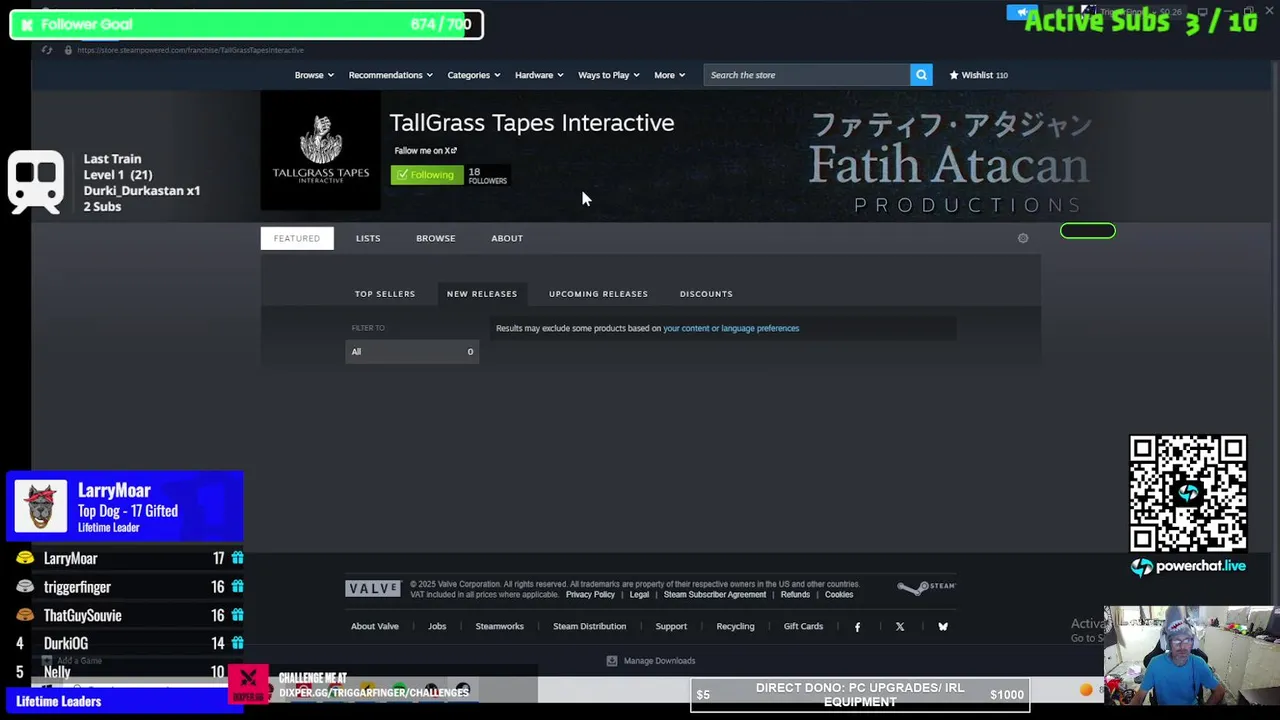Click the settings gear icon beside tabs
Screen dimensions: 1280x720
pos(1023,238)
